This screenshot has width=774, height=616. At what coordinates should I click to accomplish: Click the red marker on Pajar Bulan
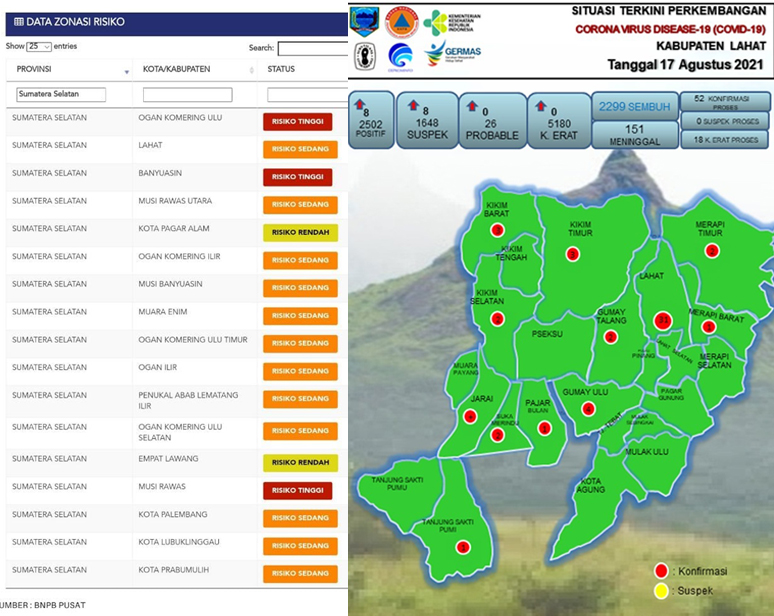544,428
